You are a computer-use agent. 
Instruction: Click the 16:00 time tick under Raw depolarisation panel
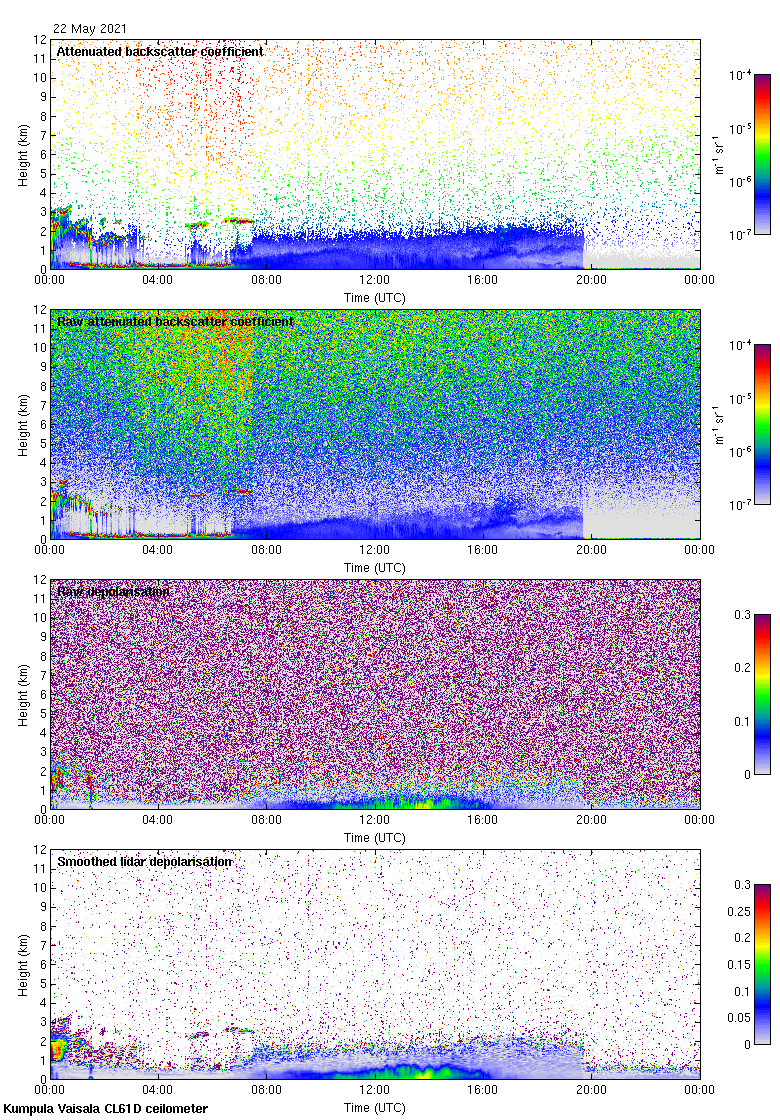click(x=483, y=819)
